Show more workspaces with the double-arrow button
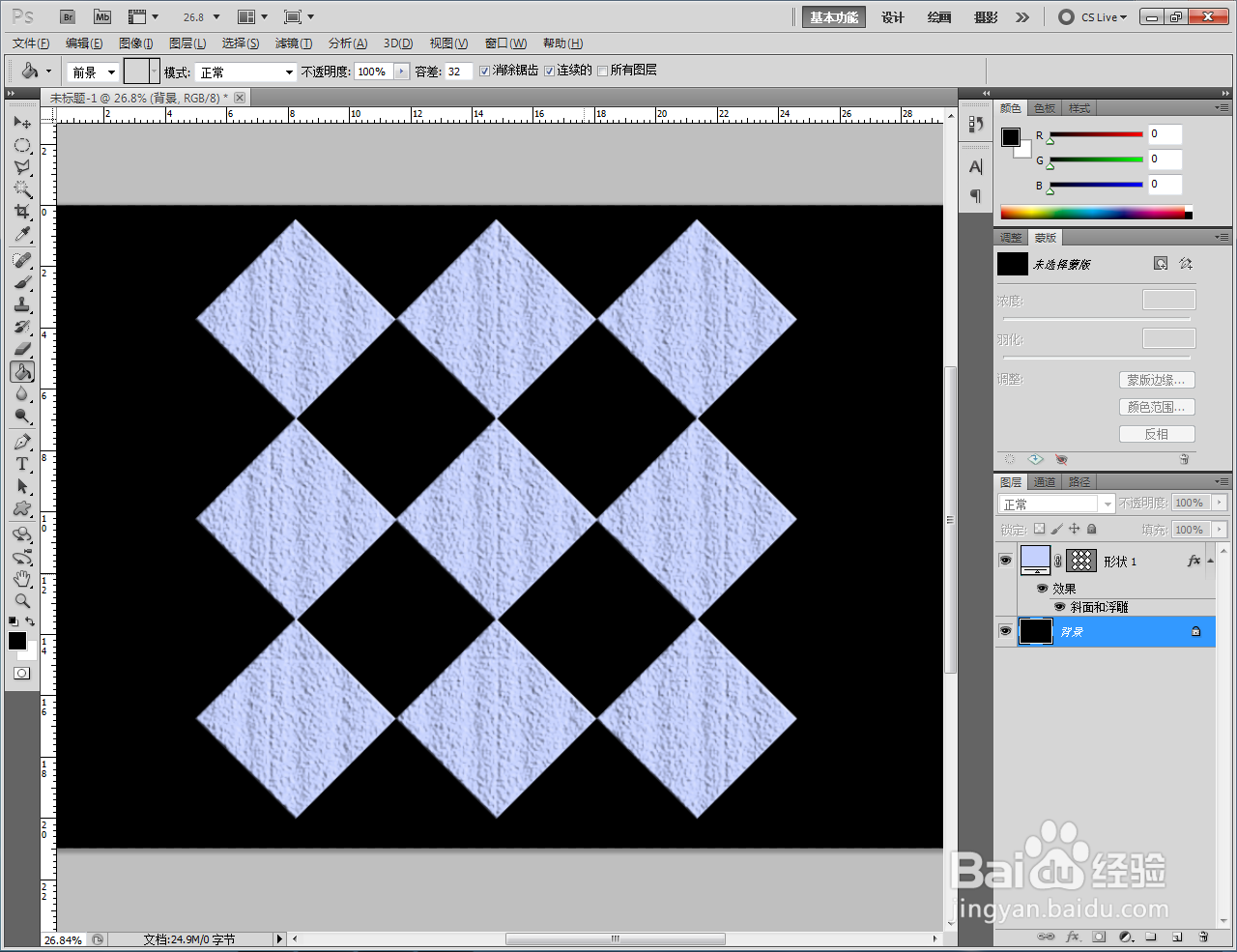Viewport: 1237px width, 952px height. pos(1022,17)
